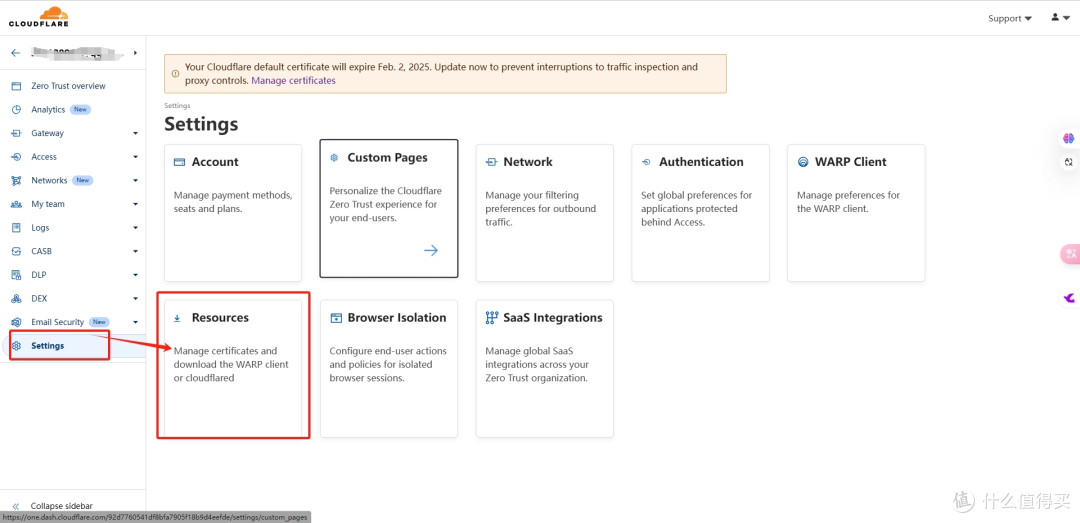Click the Authentication card icon
Image resolution: width=1080 pixels, height=523 pixels.
(646, 162)
